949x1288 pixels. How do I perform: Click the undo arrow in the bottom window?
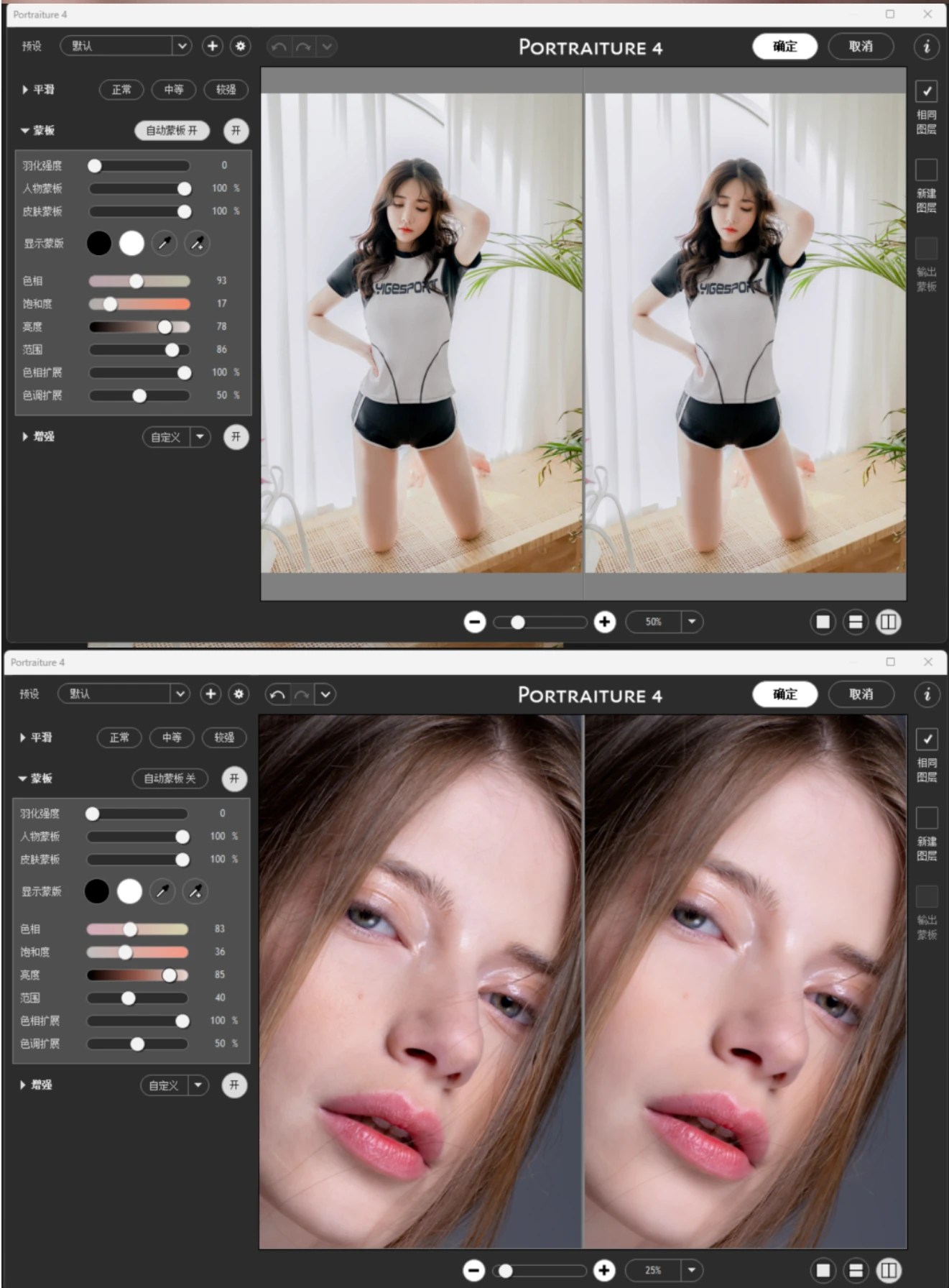tap(277, 694)
